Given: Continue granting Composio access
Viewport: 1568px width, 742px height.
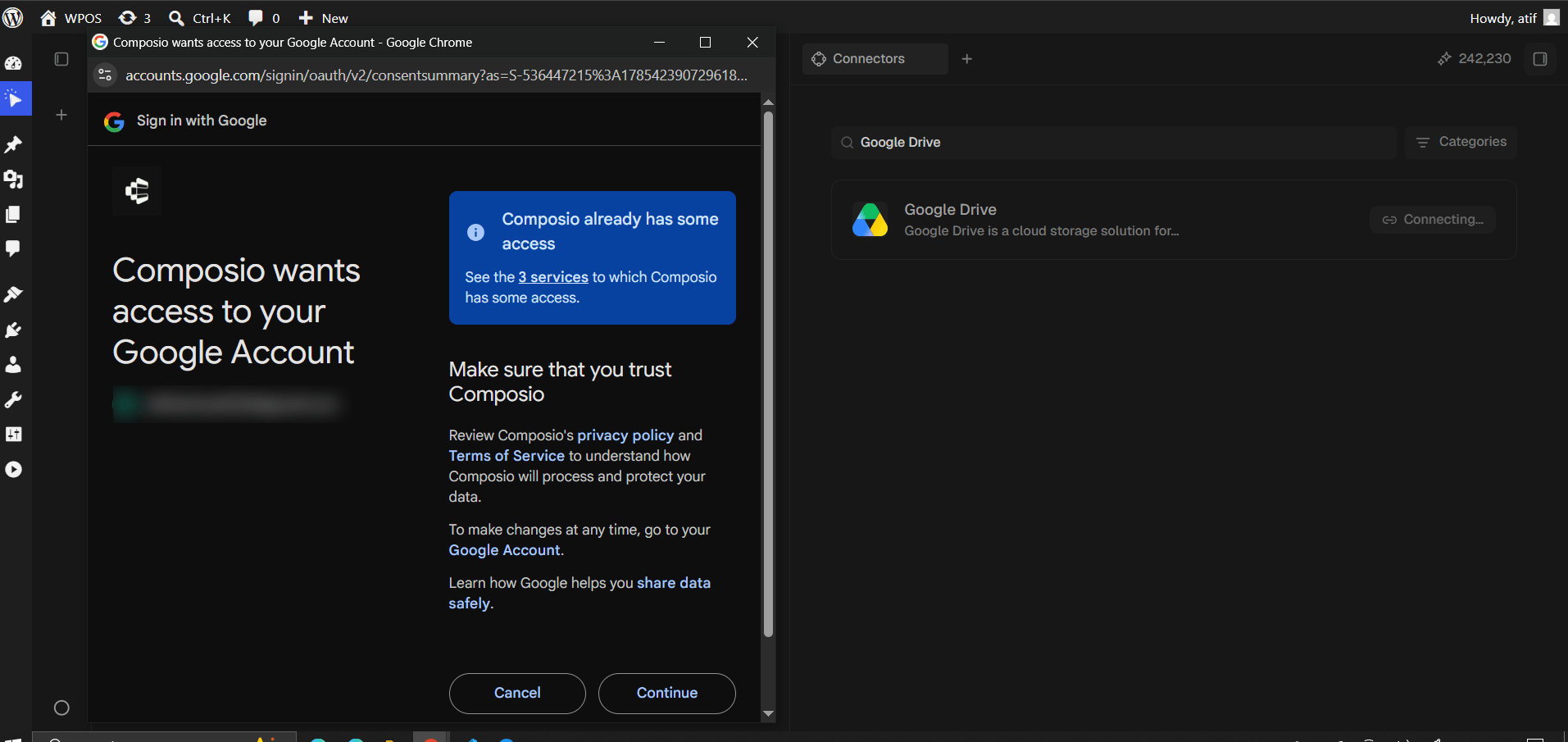Looking at the screenshot, I should 667,694.
